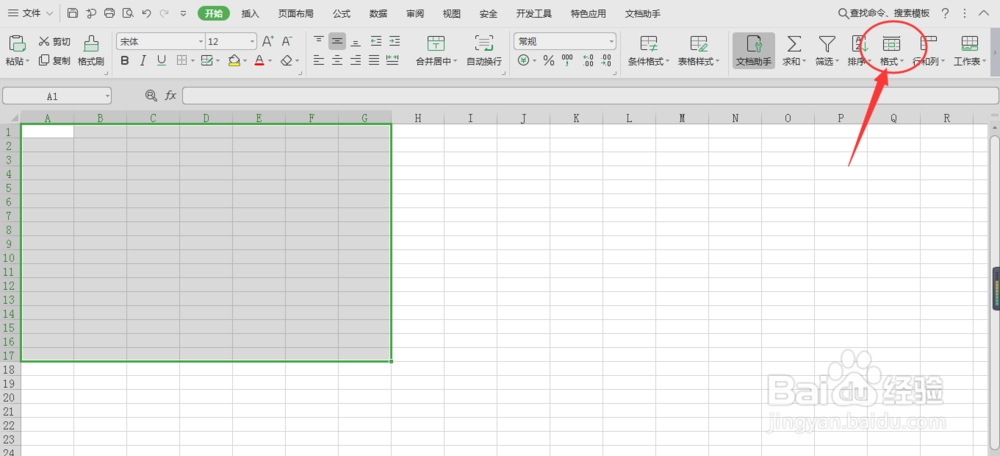1000x456 pixels.
Task: Click the percent style icon
Action: 548,61
